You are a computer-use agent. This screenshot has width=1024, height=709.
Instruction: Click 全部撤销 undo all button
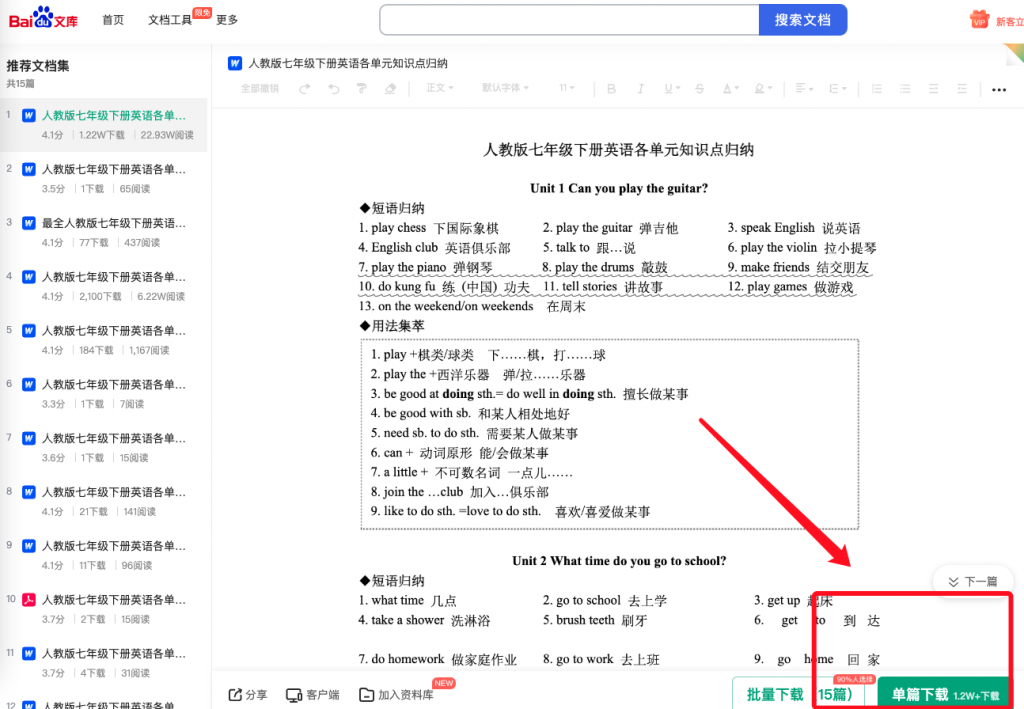(x=260, y=88)
